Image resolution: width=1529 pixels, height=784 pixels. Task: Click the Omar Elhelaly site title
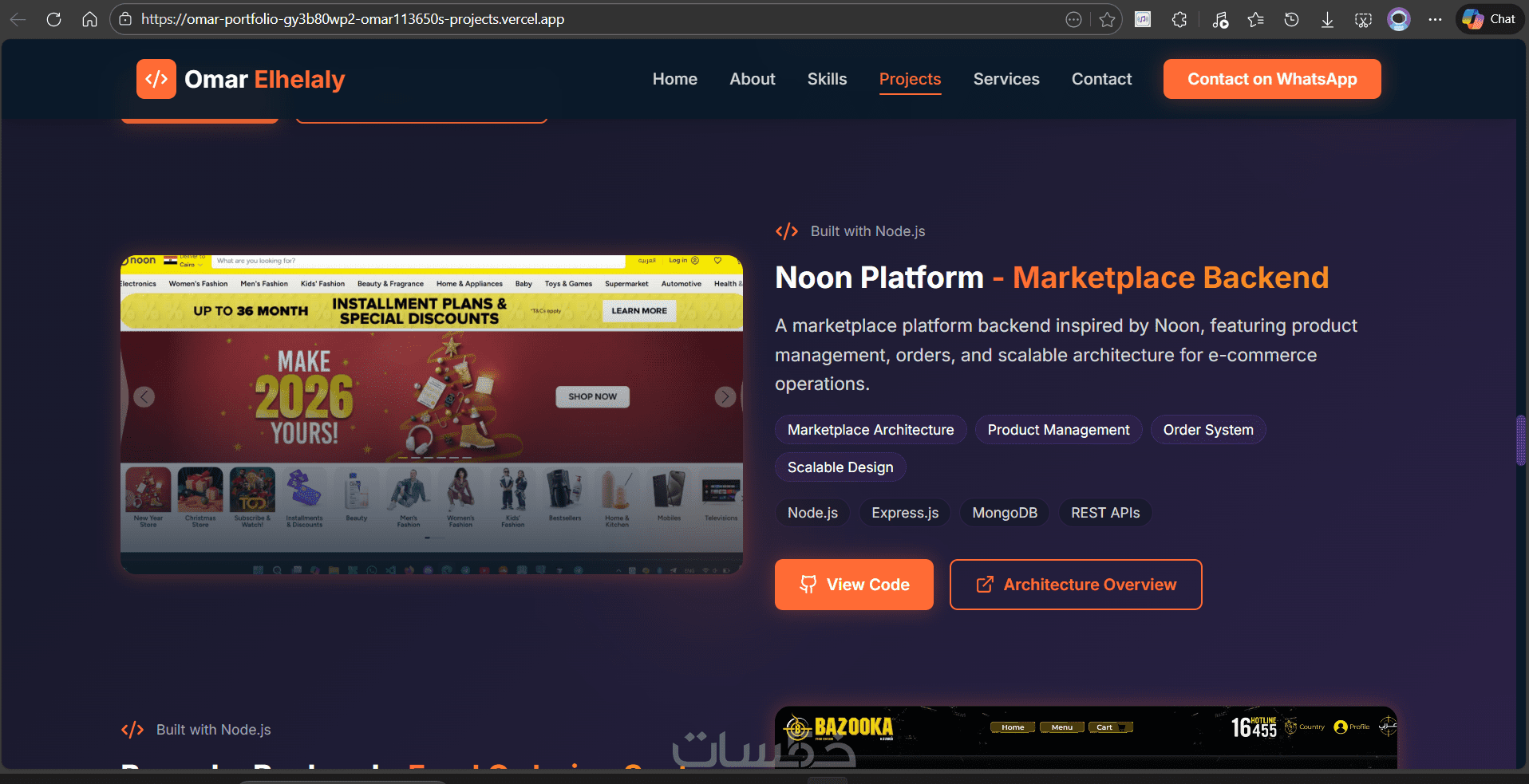[265, 79]
